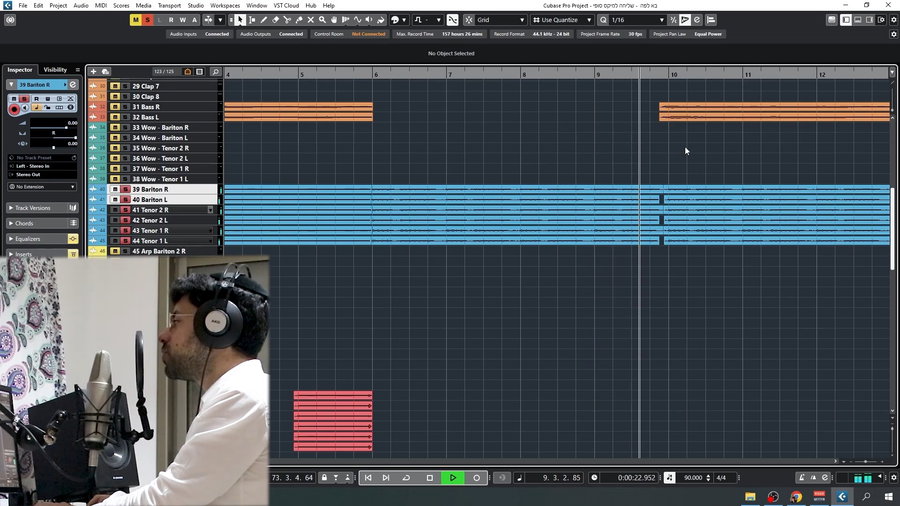The image size is (900, 506).
Task: Toggle the global Solo (S) state button
Action: pyautogui.click(x=148, y=20)
